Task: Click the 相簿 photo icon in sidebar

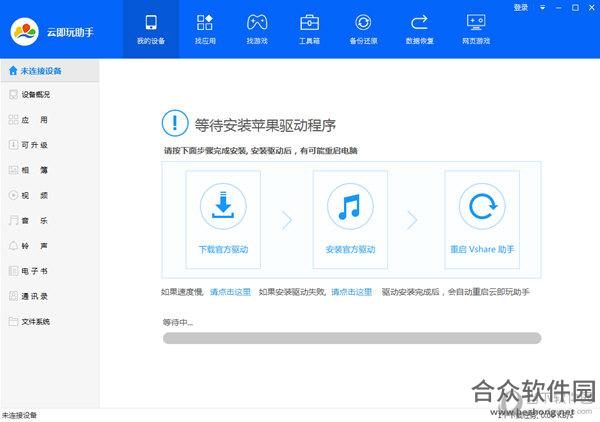Action: (x=13, y=170)
